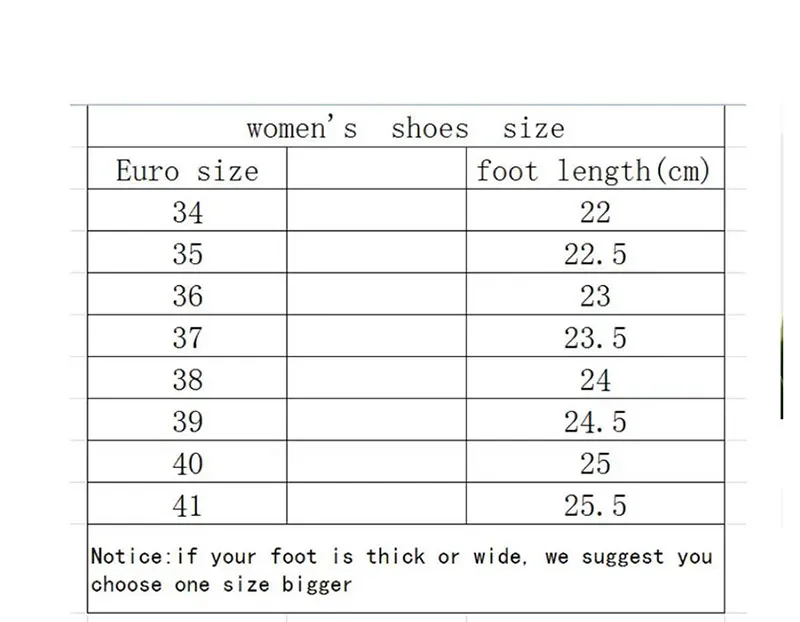
Task: Pick the Euro size 36 cell
Action: [187, 296]
